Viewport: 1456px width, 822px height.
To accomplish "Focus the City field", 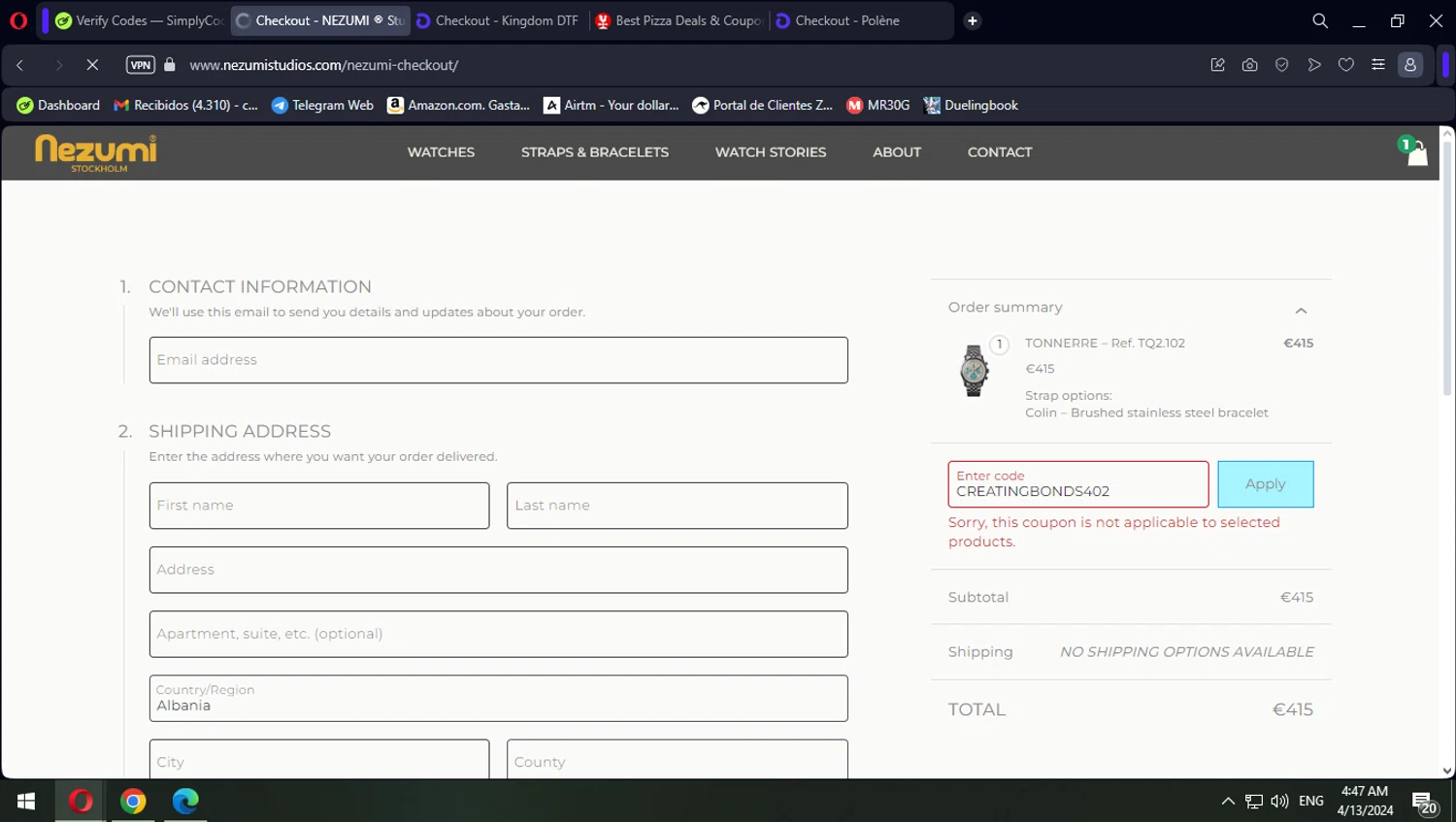I will coord(319,760).
